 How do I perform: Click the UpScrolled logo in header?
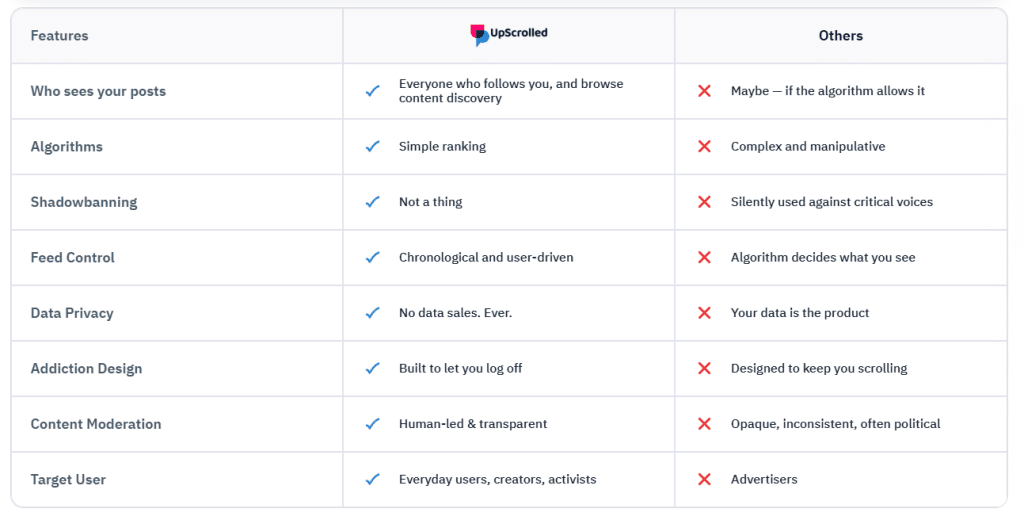pyautogui.click(x=509, y=35)
